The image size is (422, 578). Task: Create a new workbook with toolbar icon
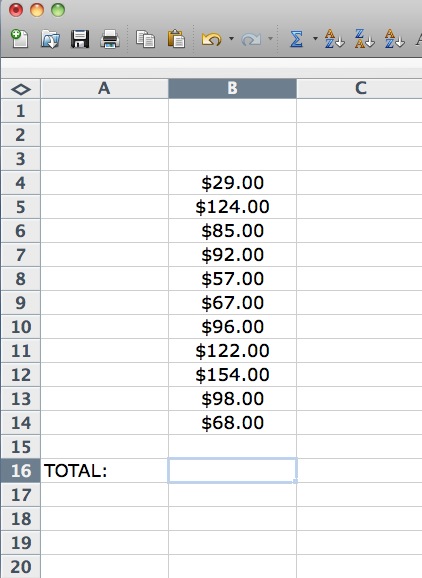(19, 39)
